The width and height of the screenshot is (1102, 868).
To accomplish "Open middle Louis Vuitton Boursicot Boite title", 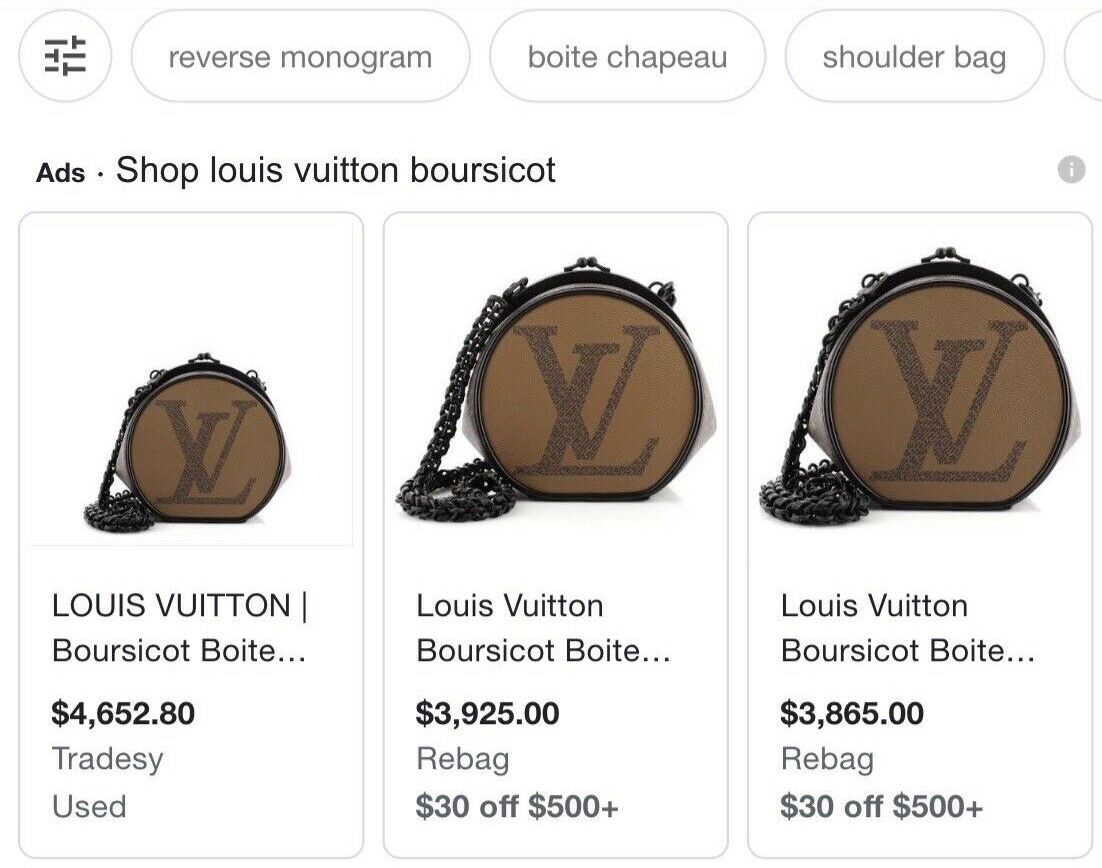I will coord(543,628).
